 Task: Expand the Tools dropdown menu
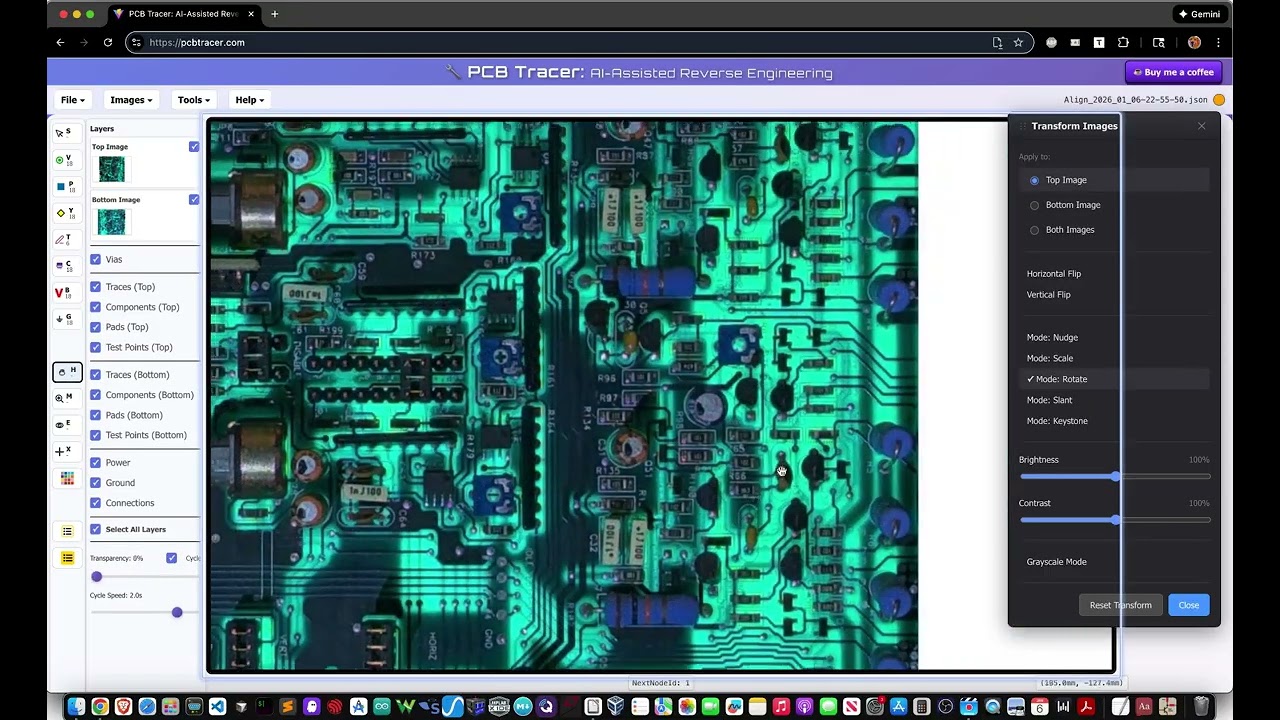point(194,100)
